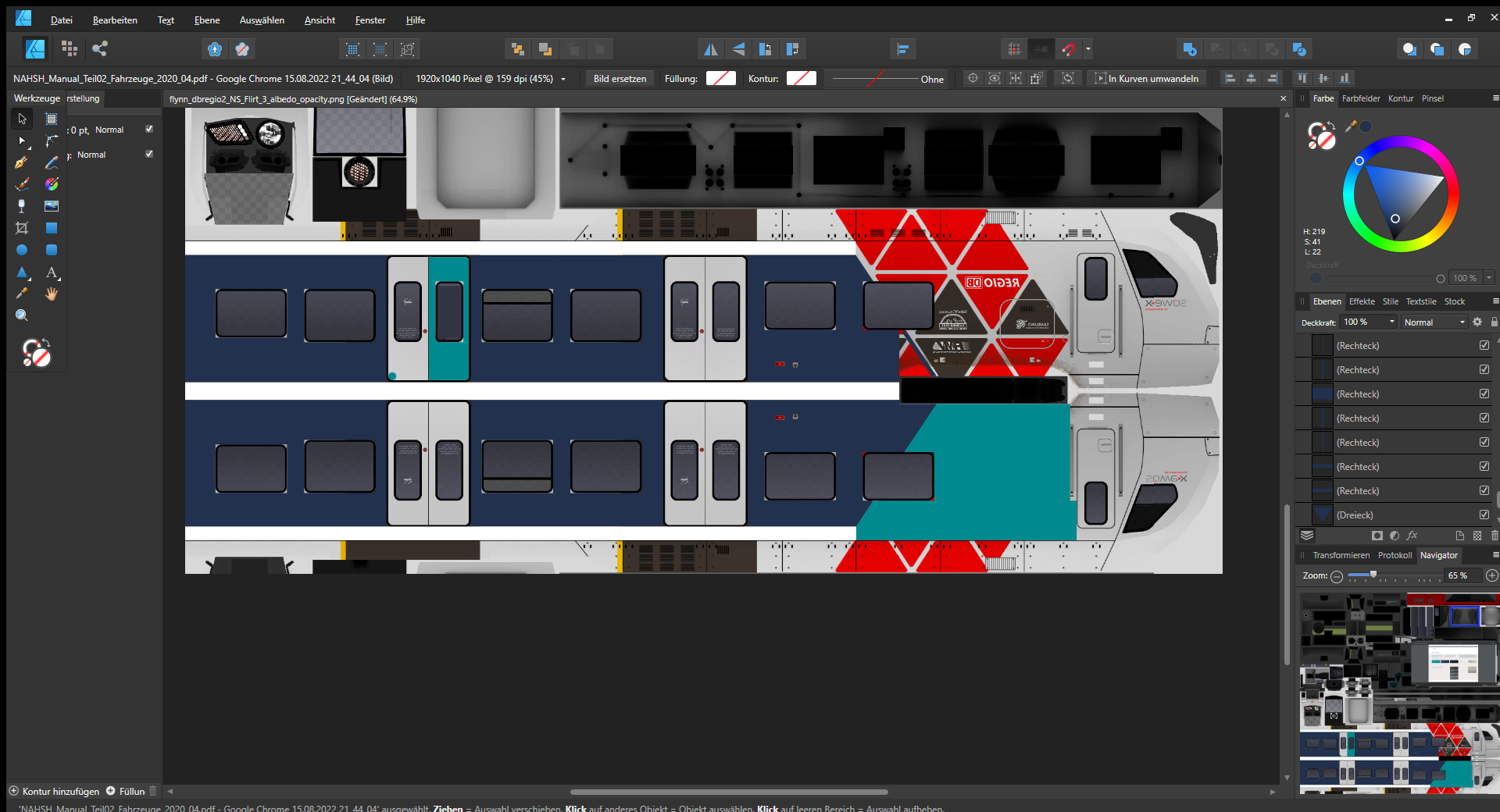Image resolution: width=1500 pixels, height=812 pixels.
Task: Pick the Artistic Text tool
Action: 52,272
